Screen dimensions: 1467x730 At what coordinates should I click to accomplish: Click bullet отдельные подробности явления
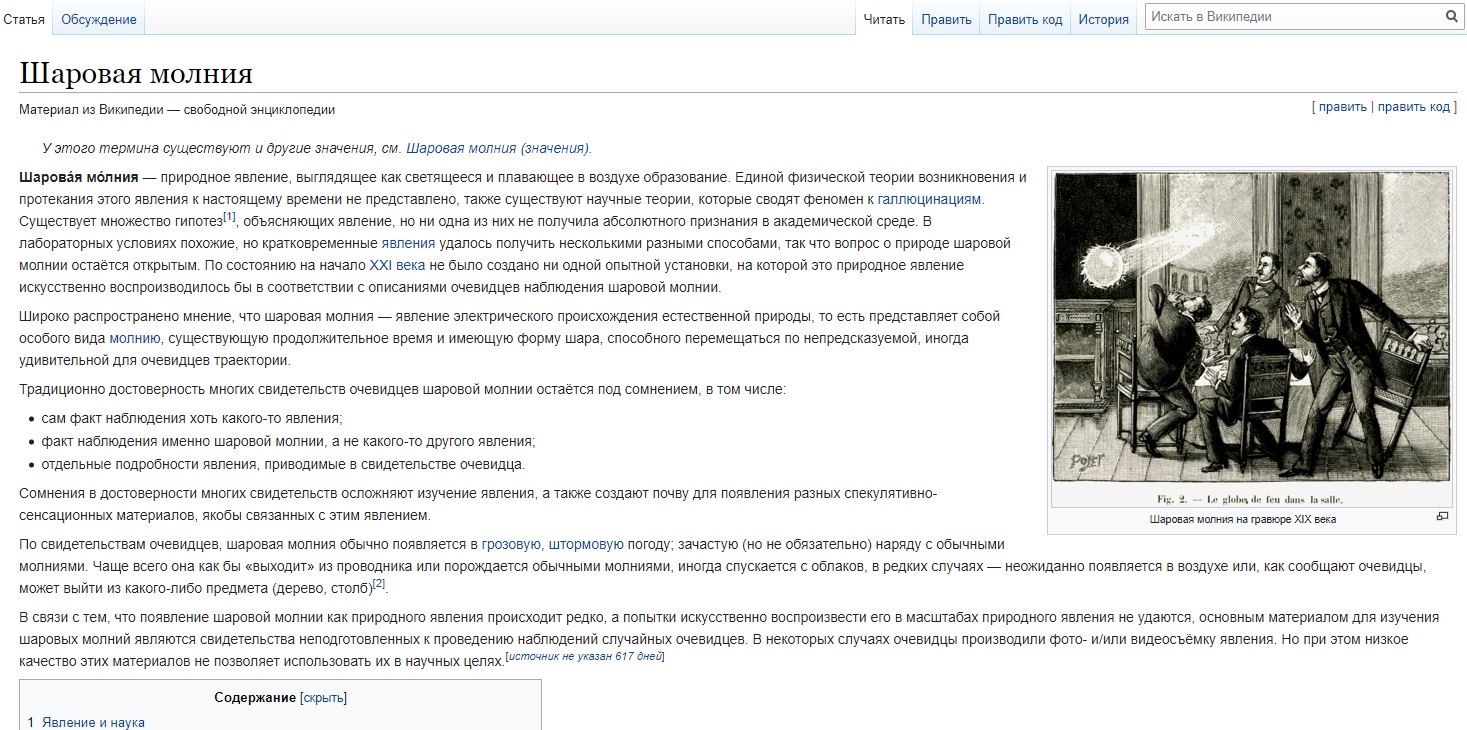(283, 464)
